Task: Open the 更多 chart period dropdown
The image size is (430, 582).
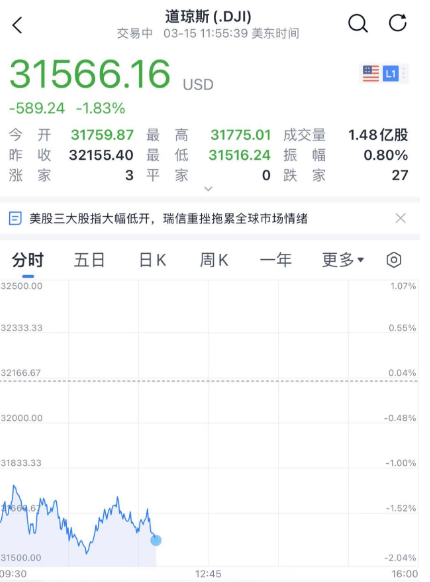Action: [x=343, y=260]
